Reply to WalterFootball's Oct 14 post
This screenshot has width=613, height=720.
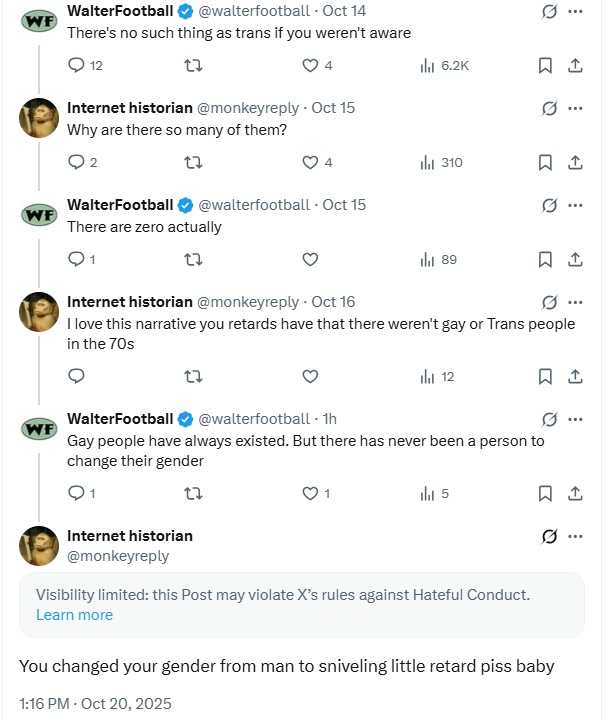click(77, 66)
